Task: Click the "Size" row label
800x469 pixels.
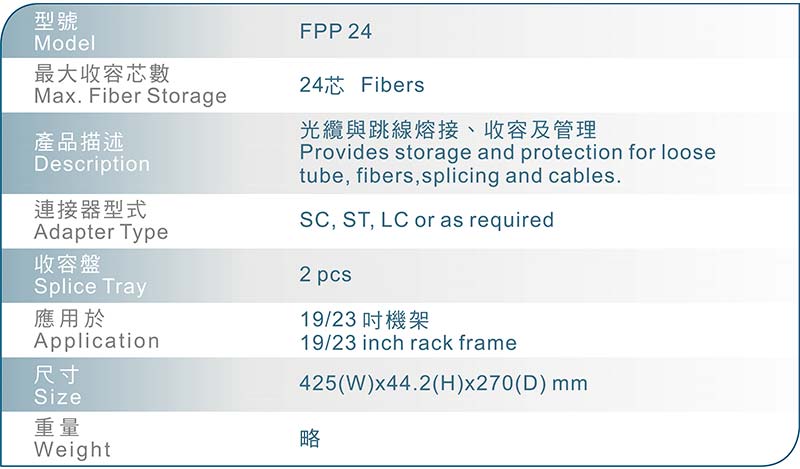Action: [x=58, y=397]
